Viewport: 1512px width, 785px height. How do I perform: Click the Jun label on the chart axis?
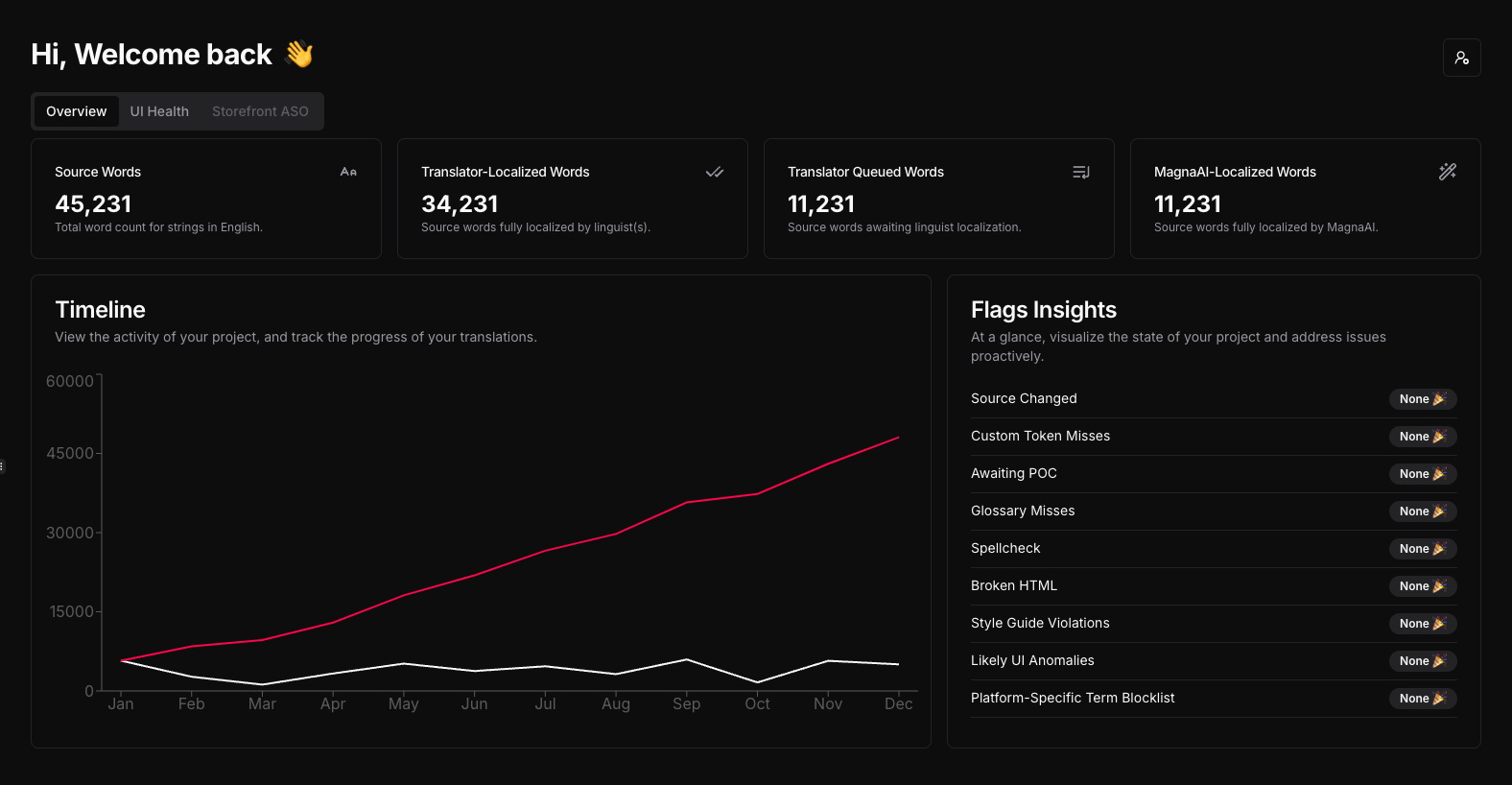pyautogui.click(x=474, y=704)
